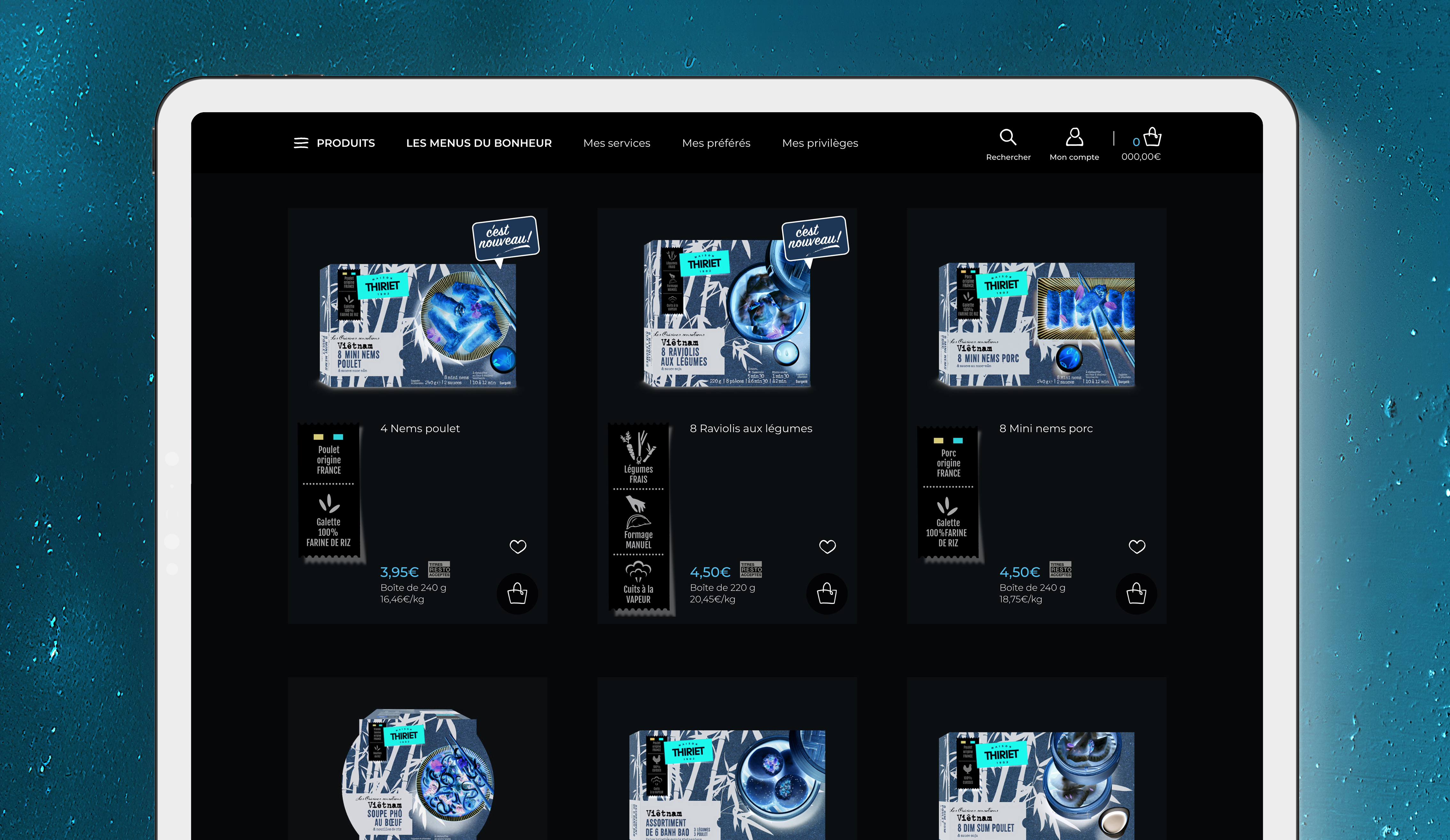1450x840 pixels.
Task: Favorite 8 Raviolis aux légumes heart
Action: pos(827,546)
